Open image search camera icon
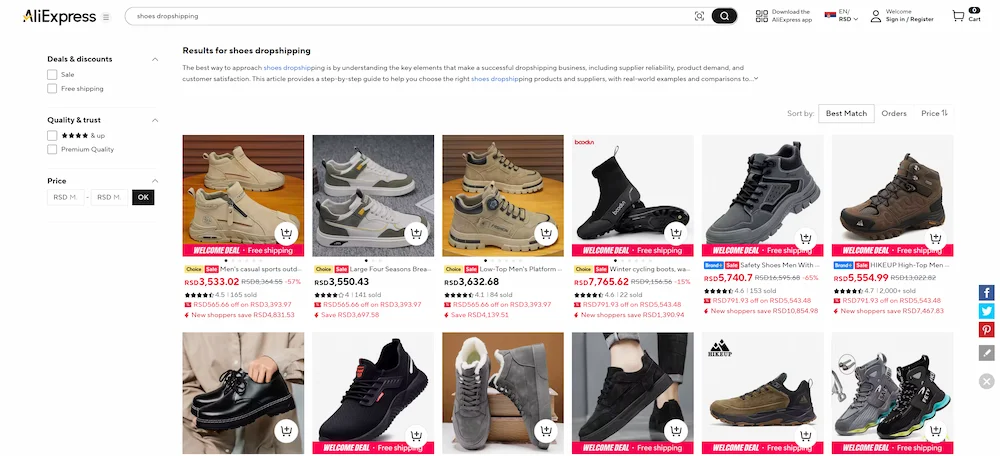The width and height of the screenshot is (1000, 456). (x=699, y=16)
